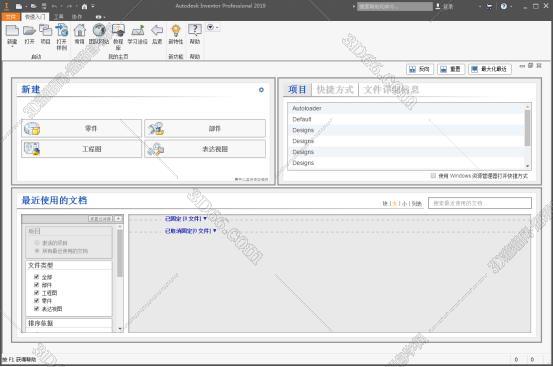Open dropdown arrow under New ribbon button

12,47
